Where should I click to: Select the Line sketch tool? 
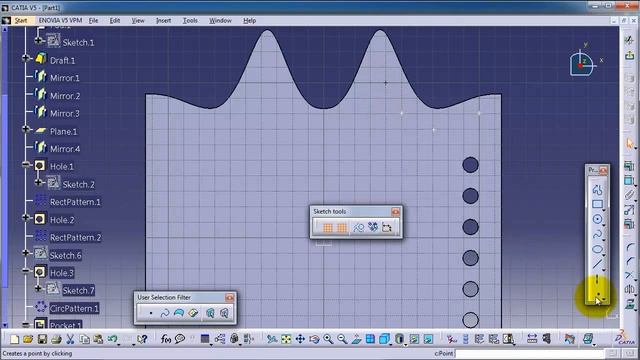click(x=597, y=264)
